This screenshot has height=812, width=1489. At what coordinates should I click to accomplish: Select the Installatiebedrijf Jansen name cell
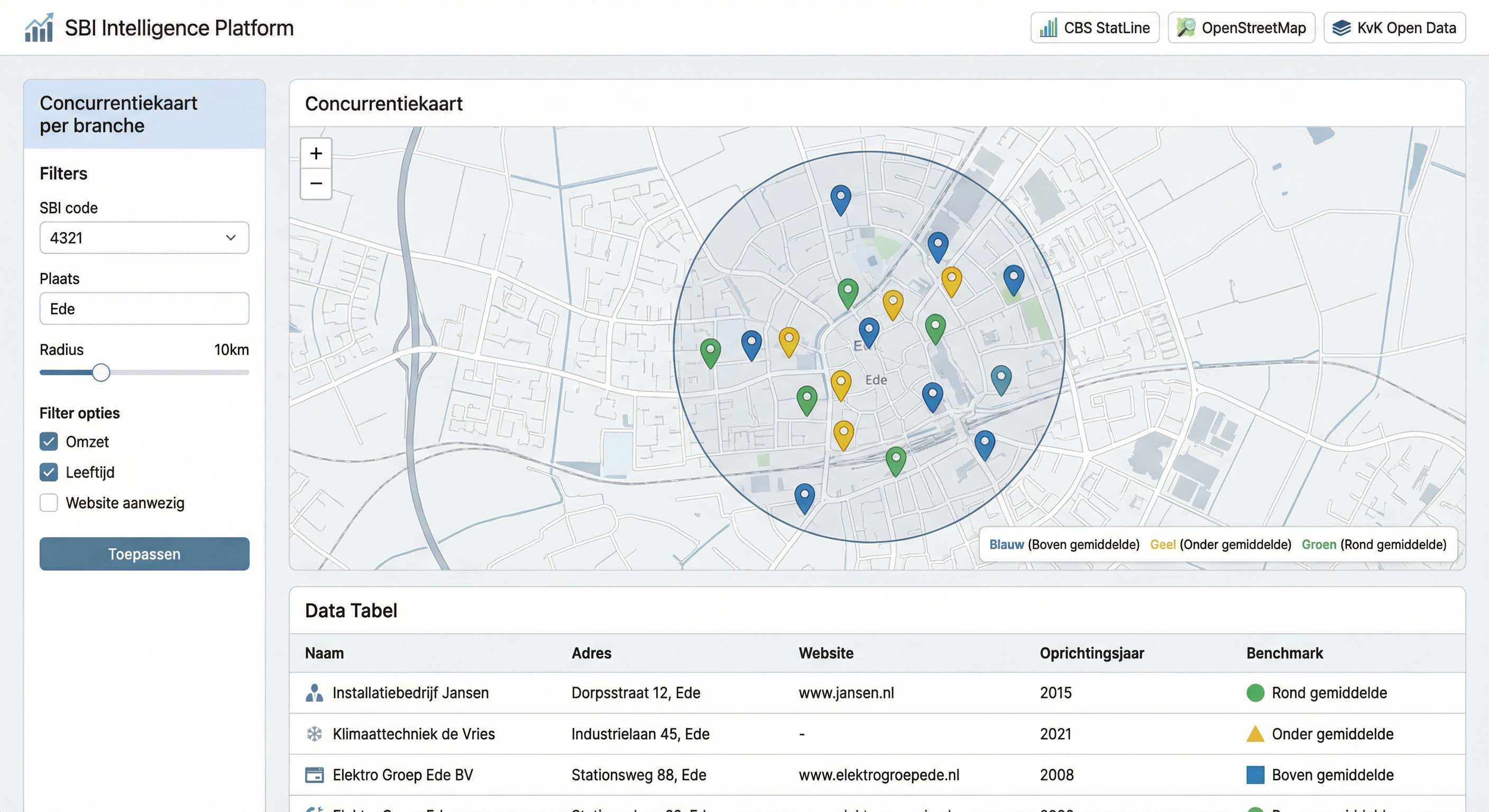click(410, 693)
